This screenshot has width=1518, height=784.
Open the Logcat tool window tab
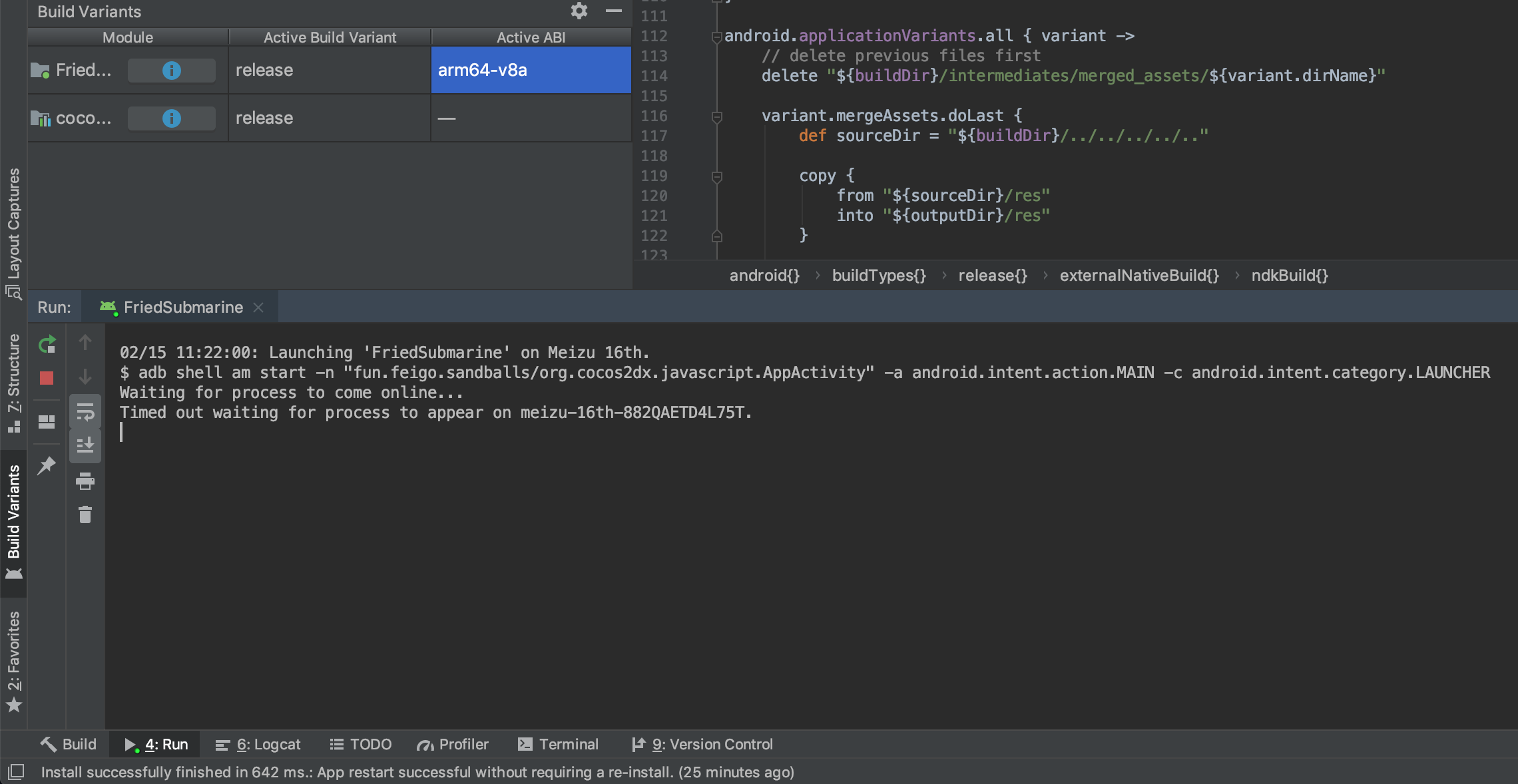258,744
